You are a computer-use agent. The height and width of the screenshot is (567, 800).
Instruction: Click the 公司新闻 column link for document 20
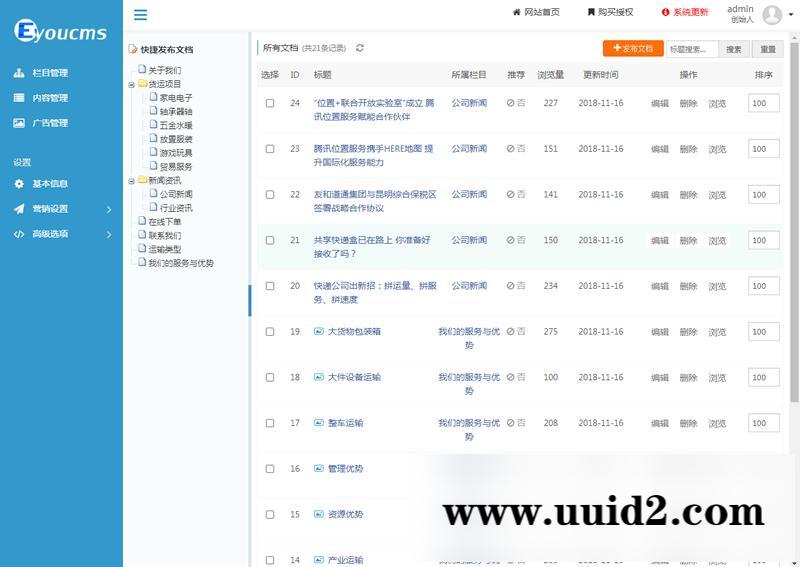coord(469,286)
